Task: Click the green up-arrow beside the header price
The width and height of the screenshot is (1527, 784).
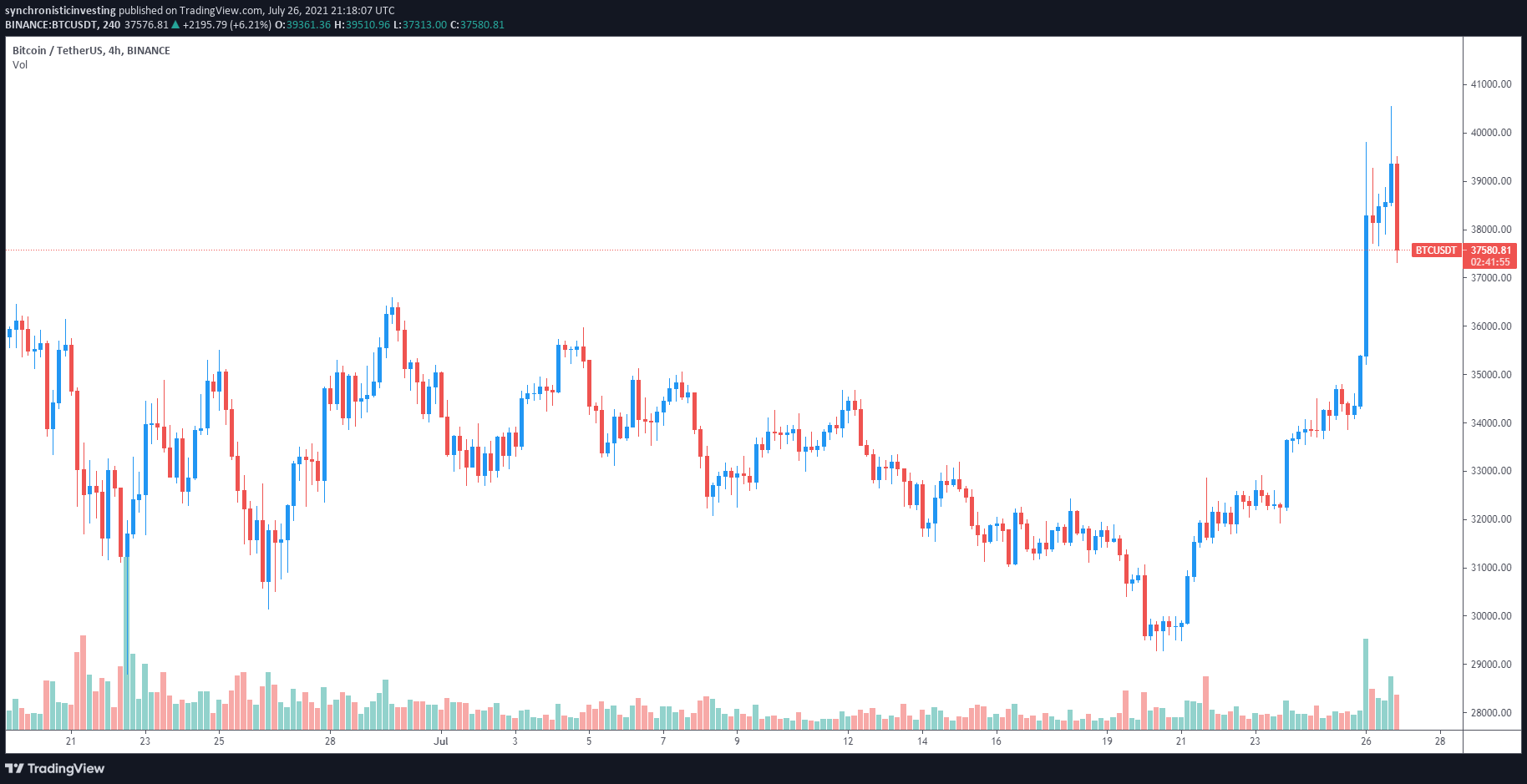Action: tap(175, 25)
